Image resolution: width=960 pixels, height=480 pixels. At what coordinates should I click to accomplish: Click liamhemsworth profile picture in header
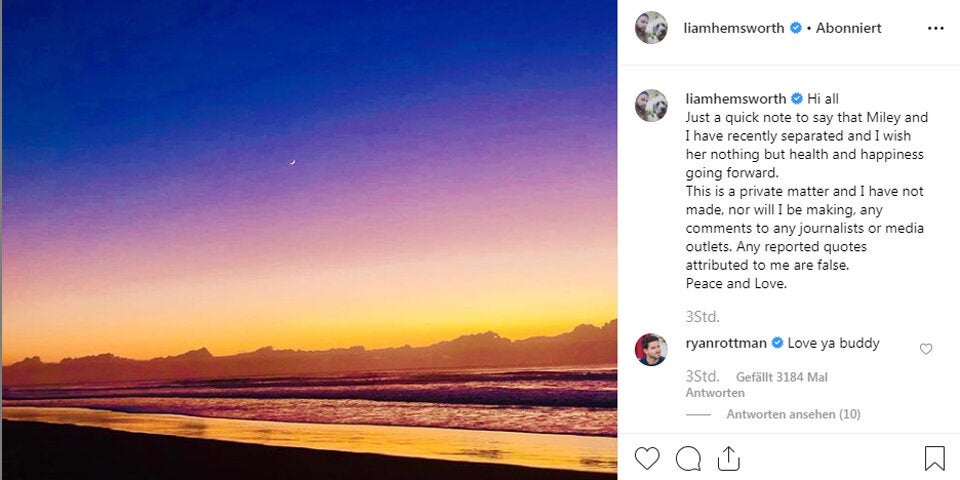(x=651, y=28)
